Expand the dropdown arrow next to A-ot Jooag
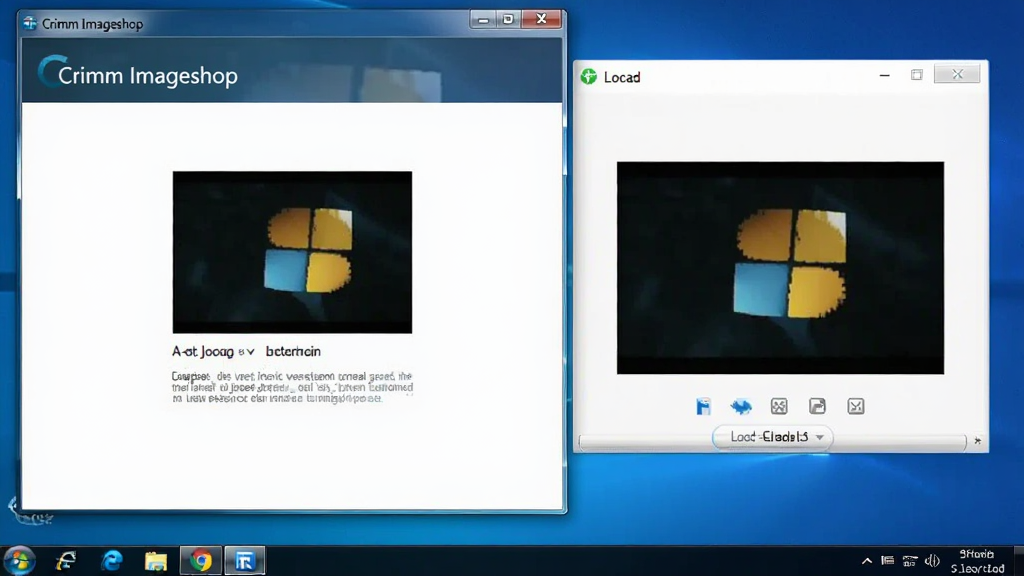 [250, 352]
